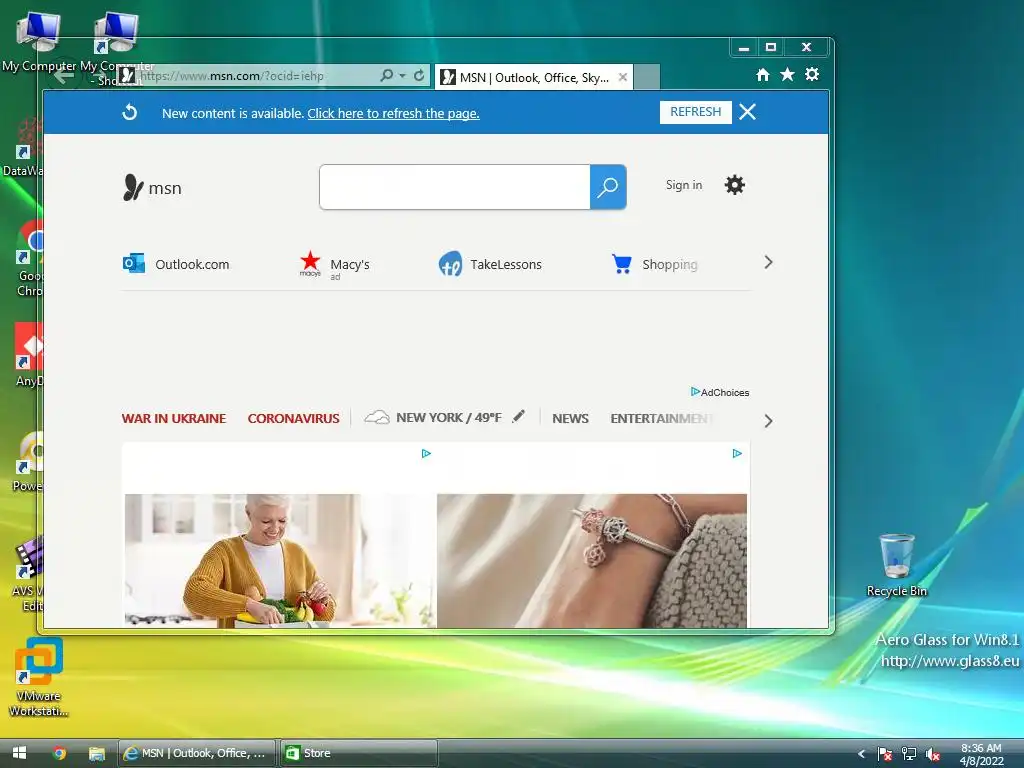Open the Favorites star icon
1024x768 pixels.
787,74
